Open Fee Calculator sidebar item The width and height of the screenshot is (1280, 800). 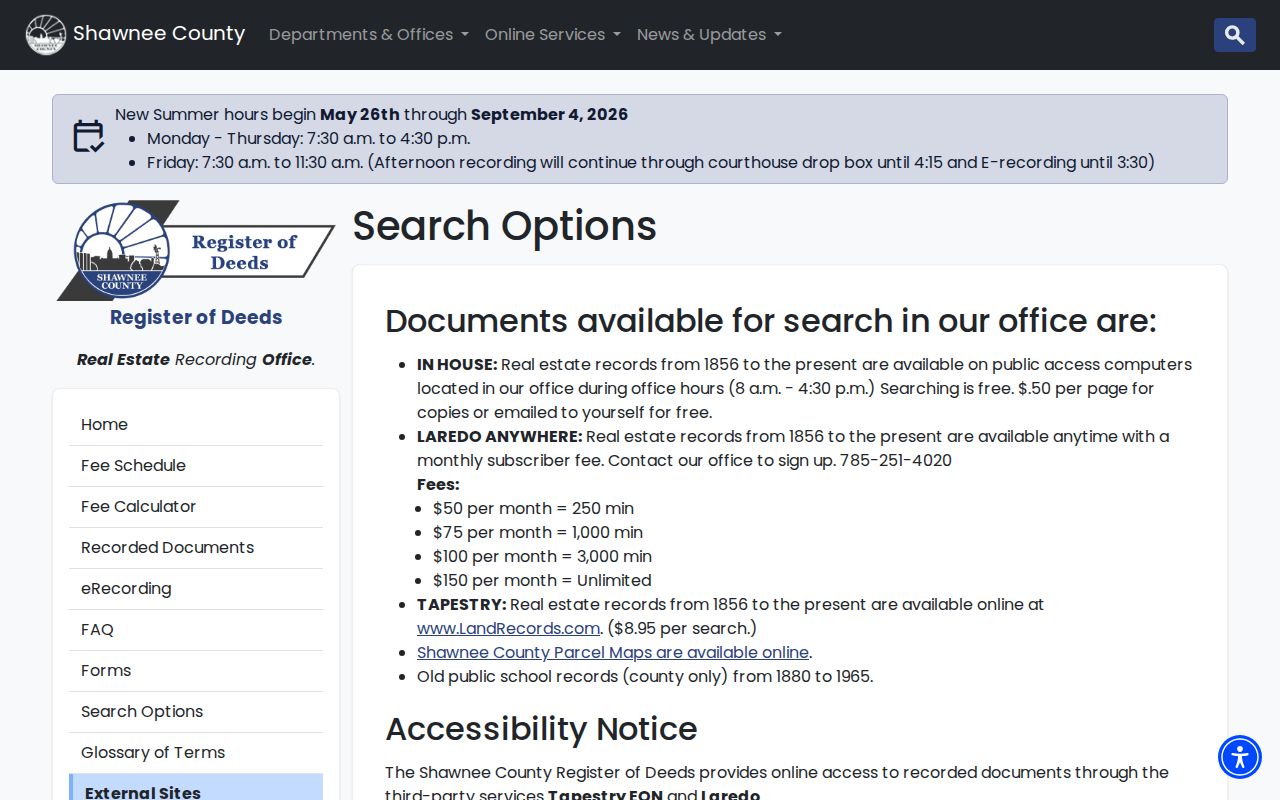196,507
